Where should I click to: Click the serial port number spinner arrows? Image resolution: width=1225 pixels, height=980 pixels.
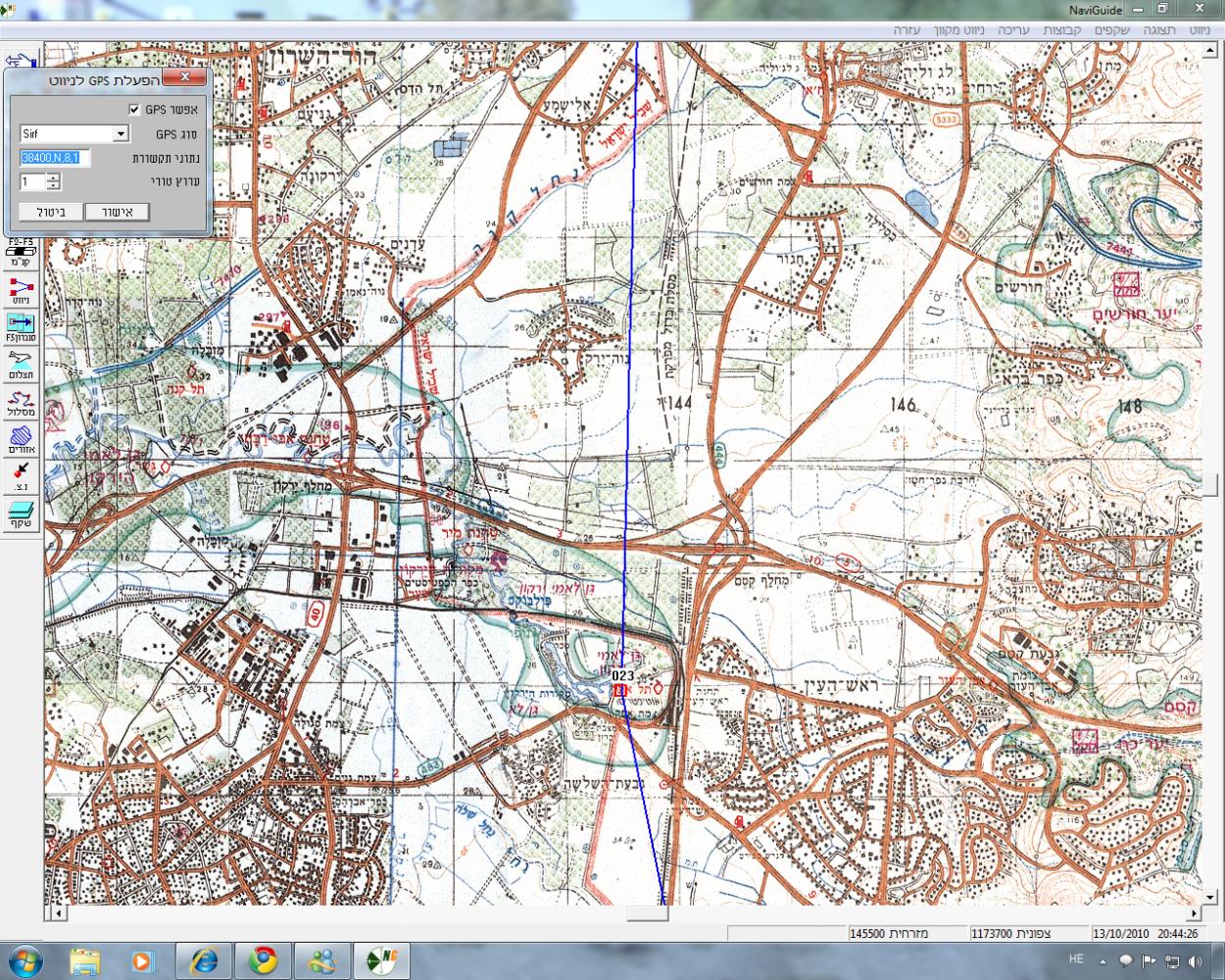[x=53, y=182]
